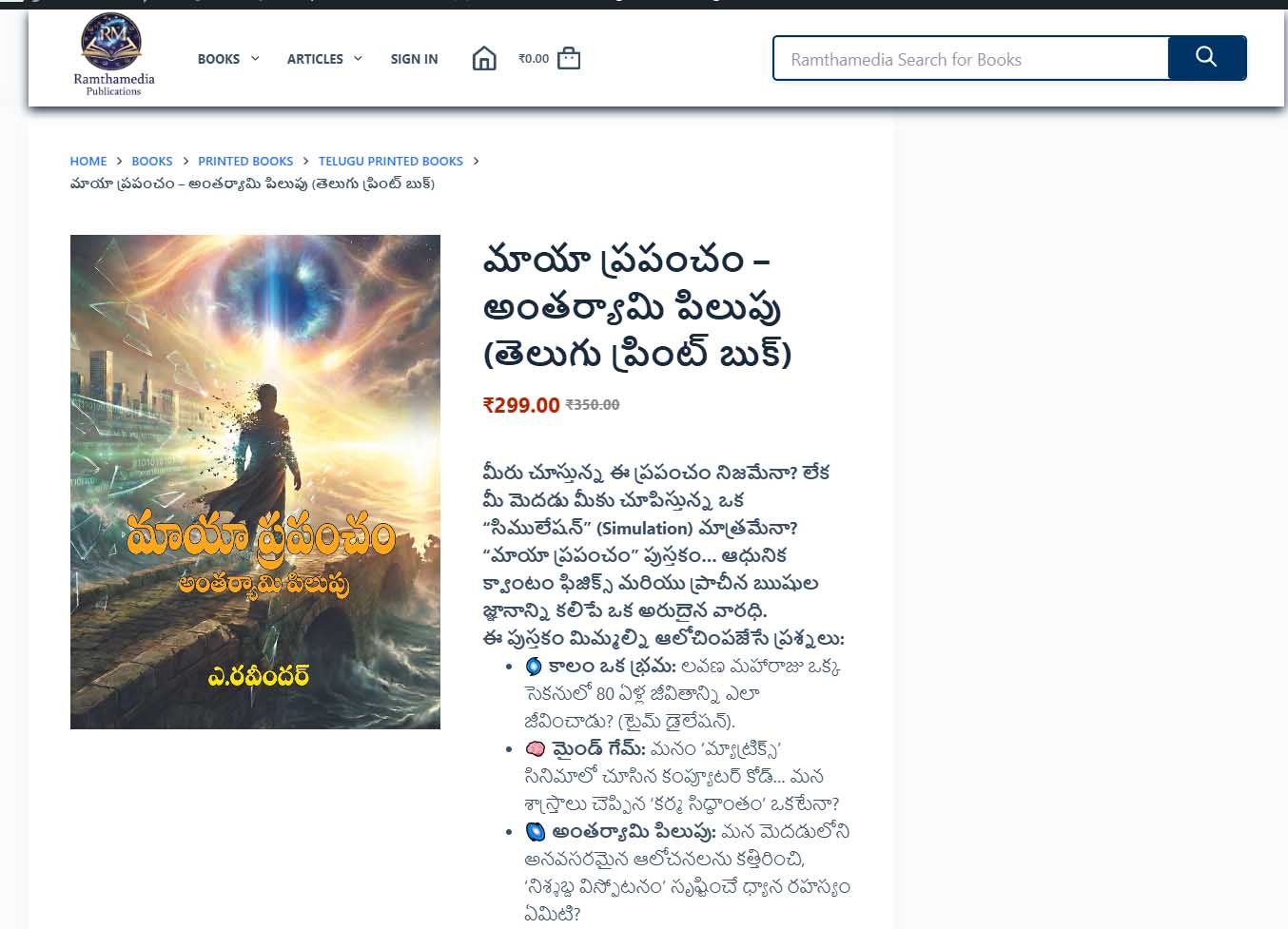The height and width of the screenshot is (929, 1288).
Task: Select the '(Simulation)' word in description
Action: pyautogui.click(x=644, y=529)
